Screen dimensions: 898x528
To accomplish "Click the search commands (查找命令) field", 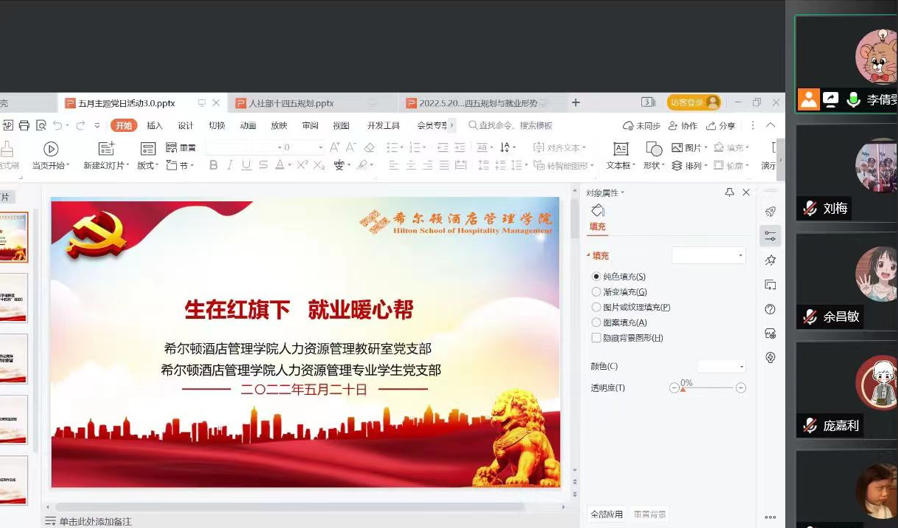I will 511,125.
